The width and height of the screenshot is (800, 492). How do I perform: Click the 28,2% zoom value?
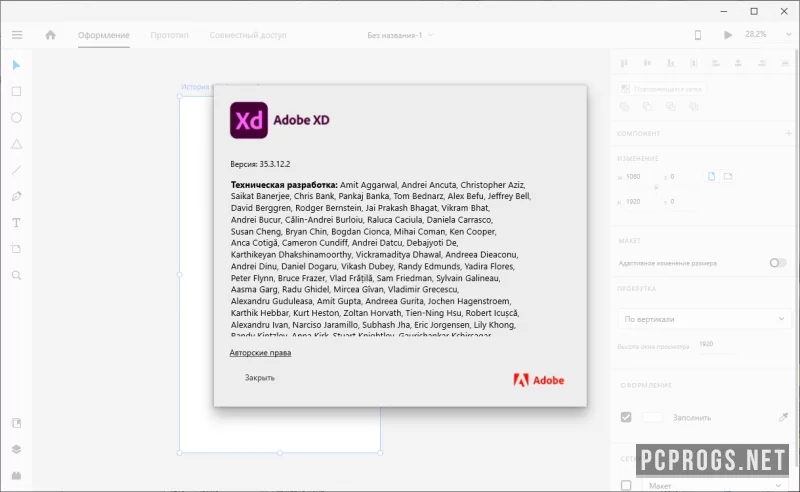click(x=756, y=34)
